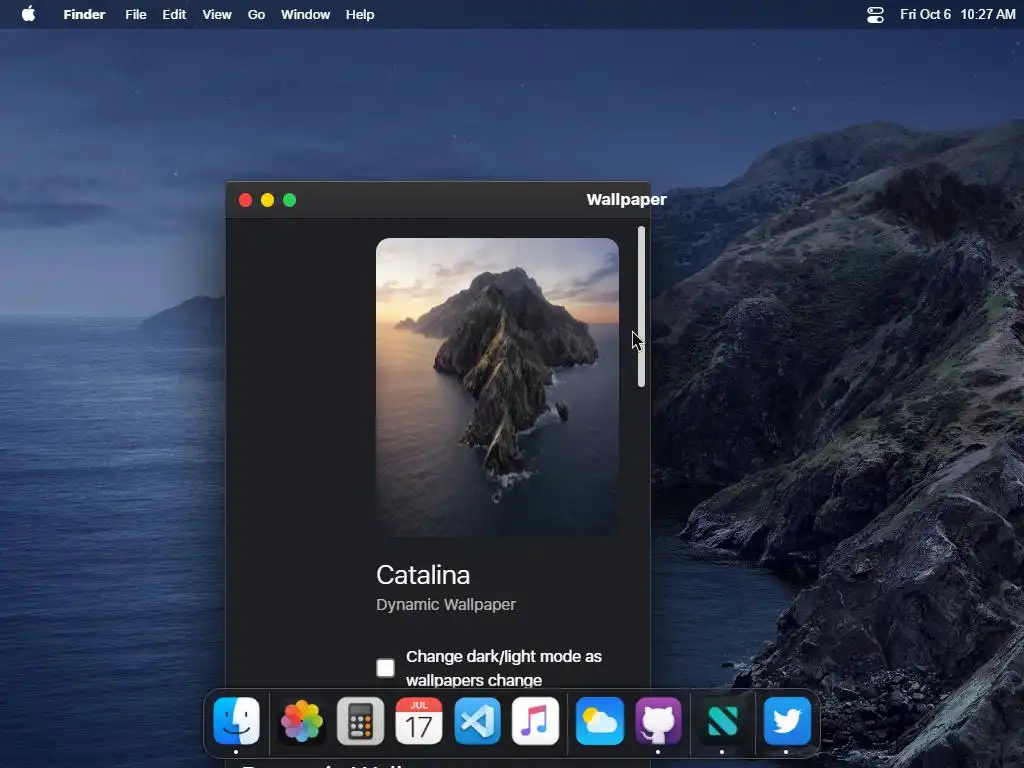The width and height of the screenshot is (1024, 768).
Task: Open the Edit menu
Action: click(x=174, y=14)
